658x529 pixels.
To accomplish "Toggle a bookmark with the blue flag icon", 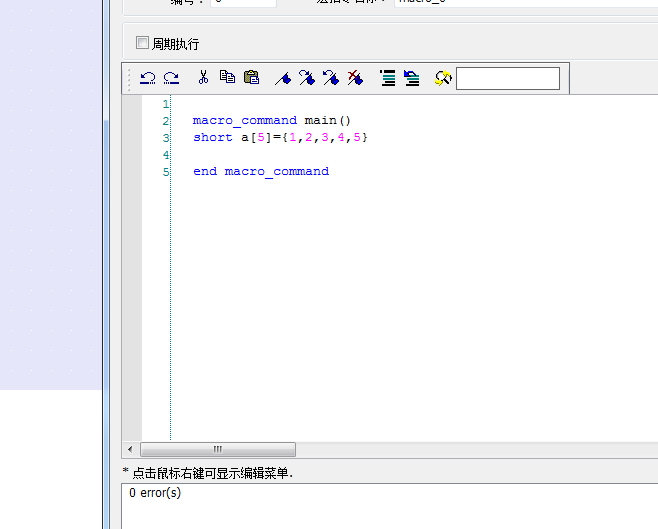I will tap(283, 78).
